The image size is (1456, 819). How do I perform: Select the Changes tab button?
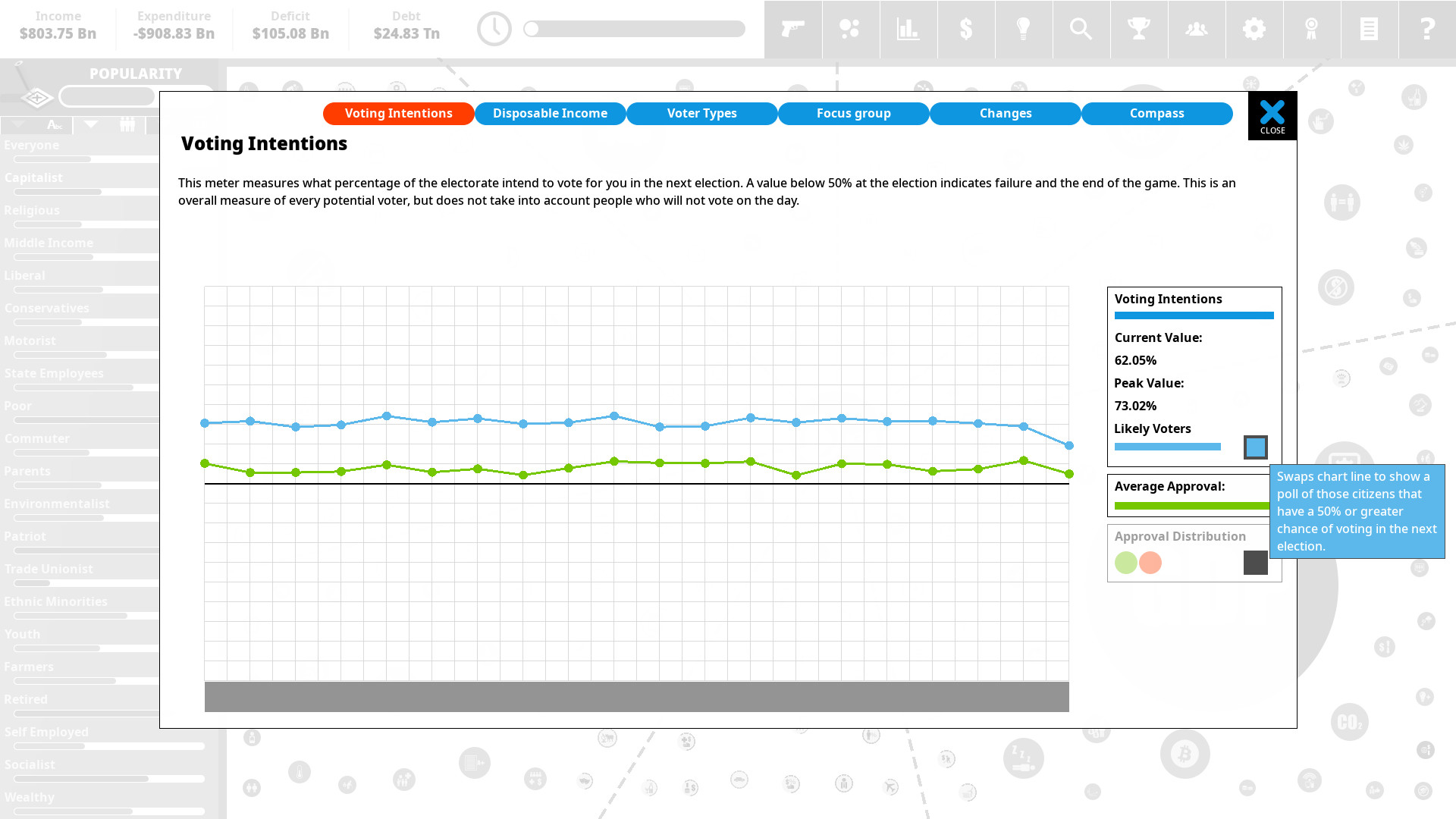point(1005,112)
